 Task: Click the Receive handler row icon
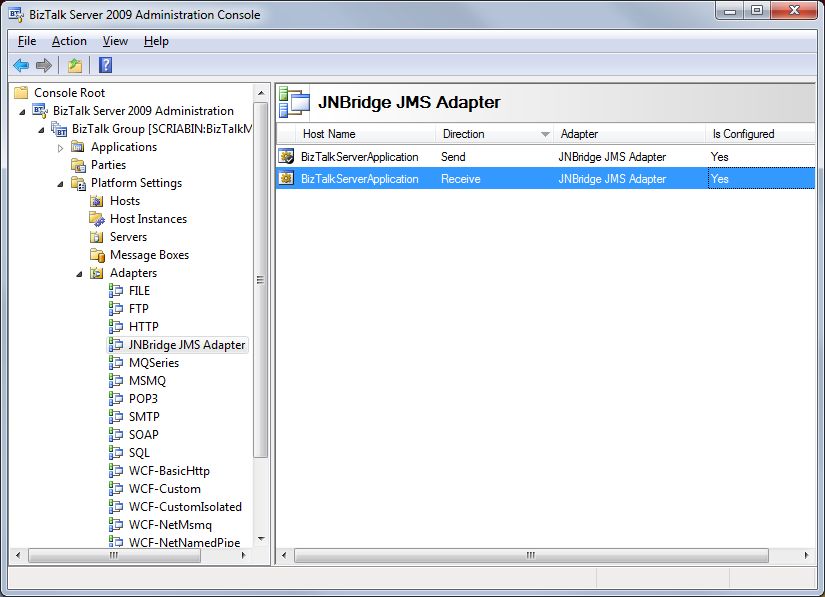(286, 179)
